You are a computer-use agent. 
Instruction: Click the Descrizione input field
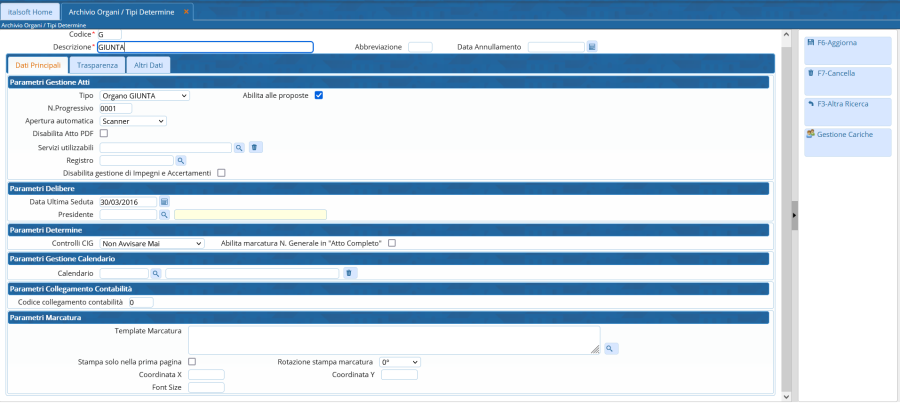pos(205,47)
